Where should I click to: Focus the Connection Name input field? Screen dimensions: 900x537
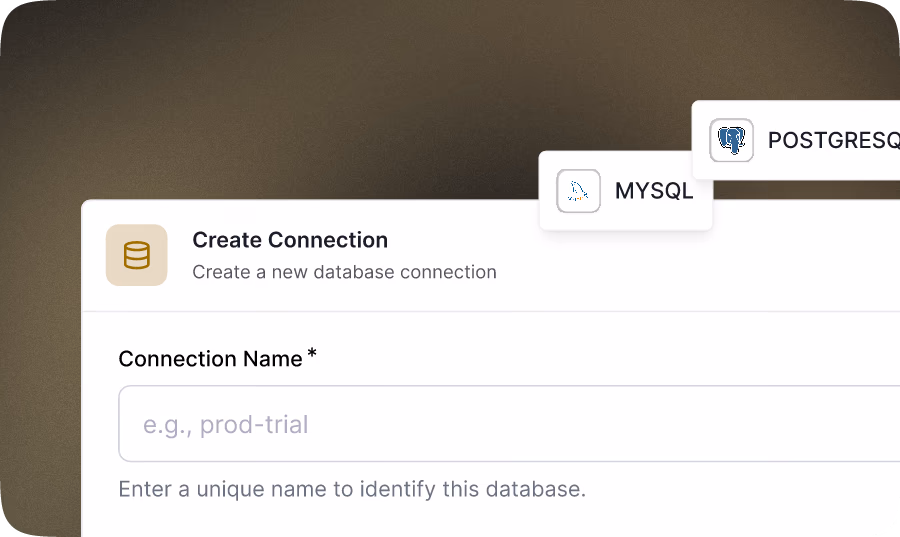509,423
